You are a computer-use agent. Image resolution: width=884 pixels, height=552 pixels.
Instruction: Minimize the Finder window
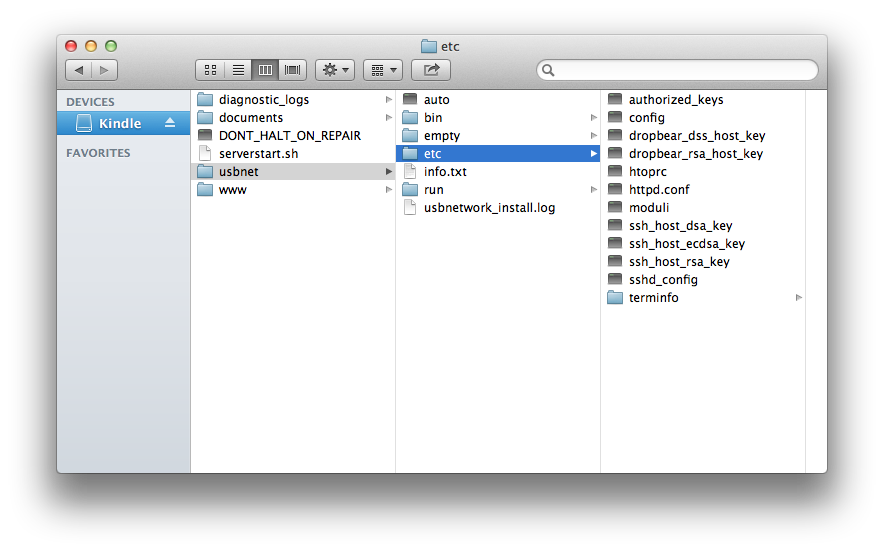coord(91,46)
